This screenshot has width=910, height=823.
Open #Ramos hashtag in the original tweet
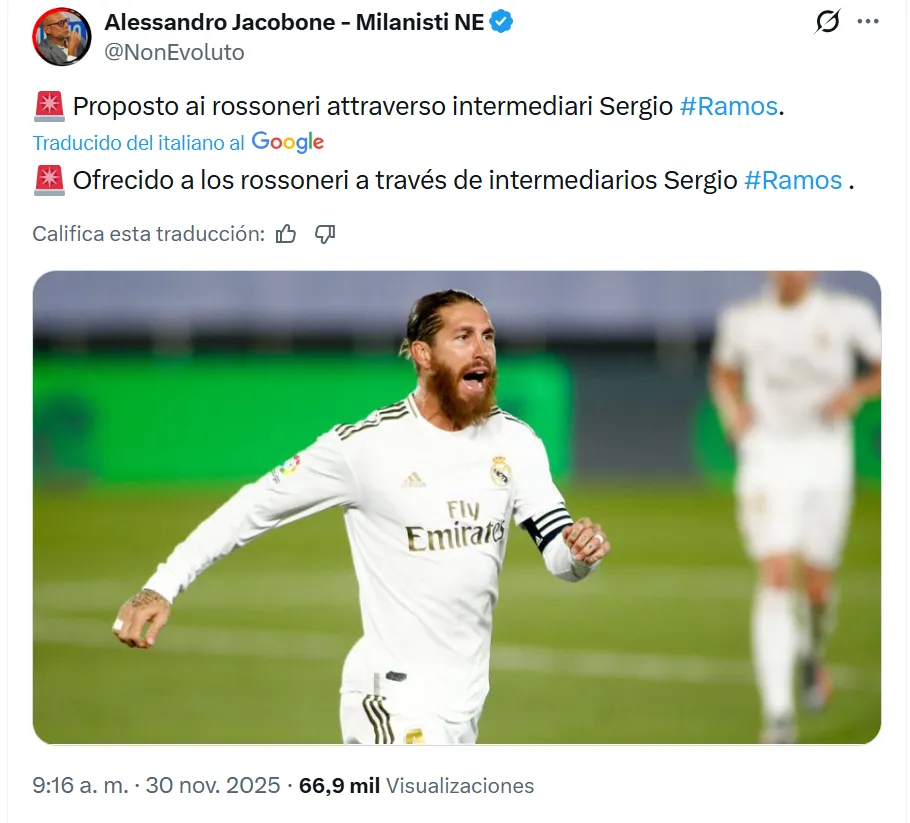(x=728, y=106)
